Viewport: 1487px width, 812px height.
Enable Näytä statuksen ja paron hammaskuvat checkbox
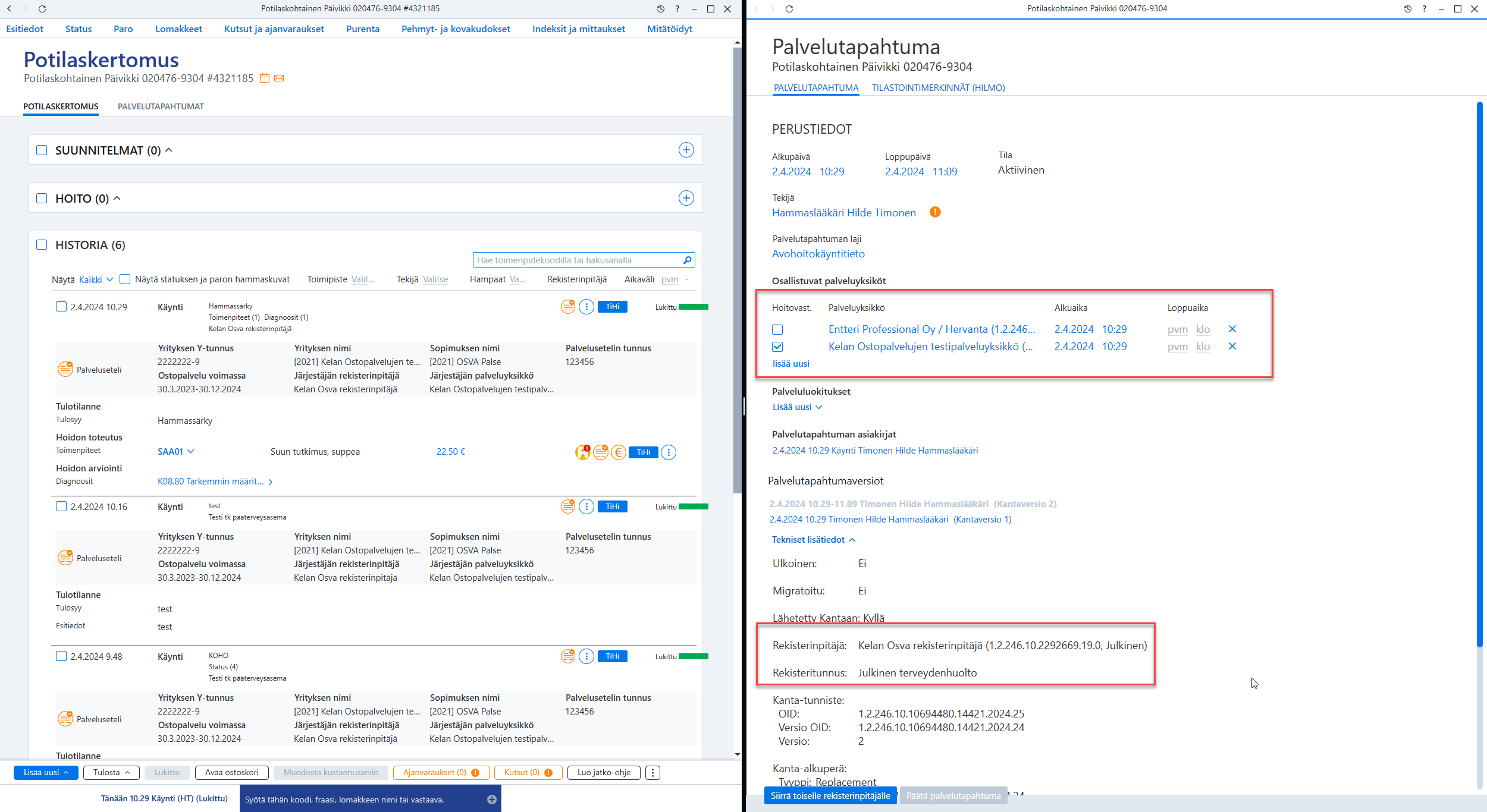tap(125, 279)
